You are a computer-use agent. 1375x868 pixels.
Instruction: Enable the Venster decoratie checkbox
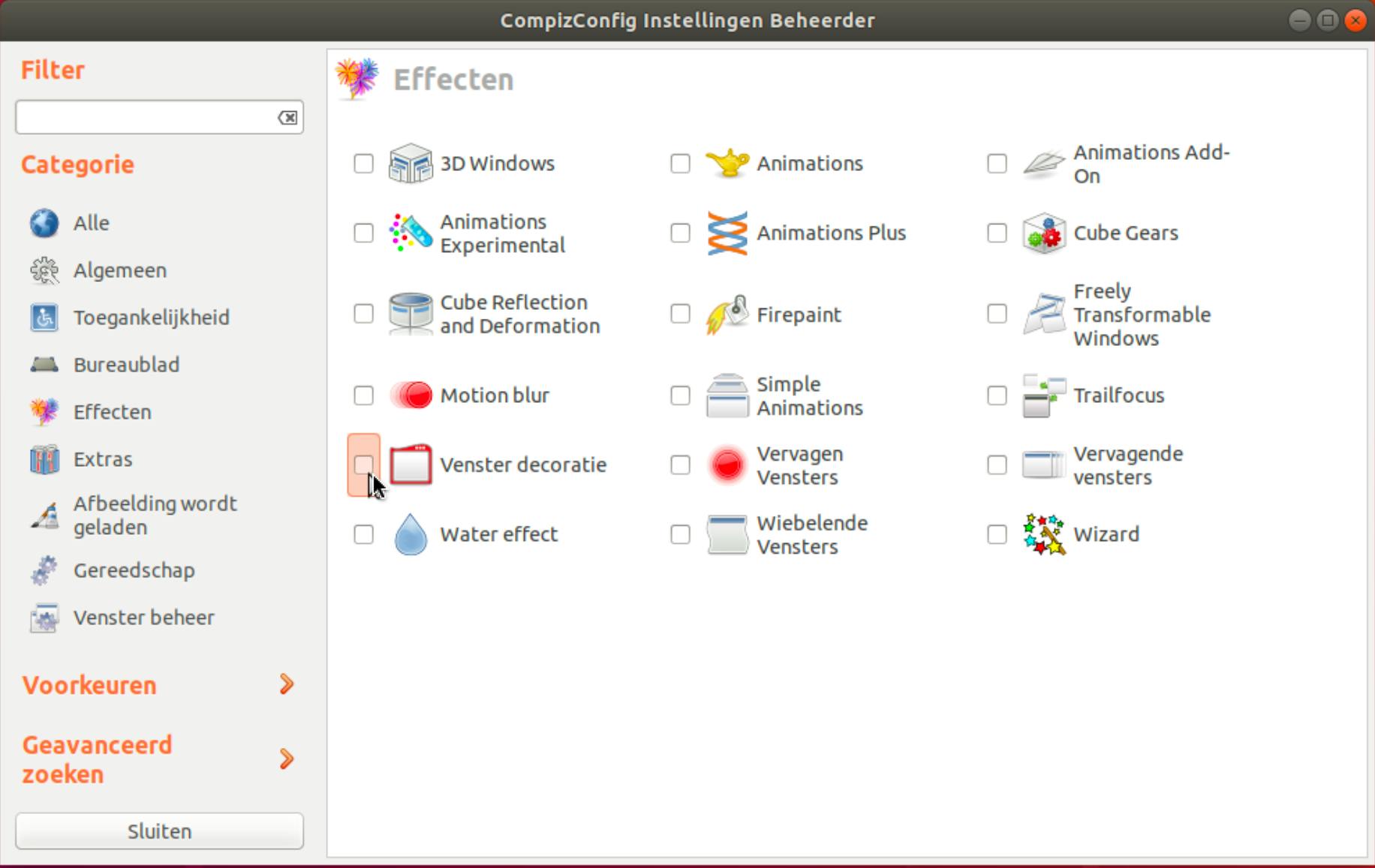[x=363, y=465]
